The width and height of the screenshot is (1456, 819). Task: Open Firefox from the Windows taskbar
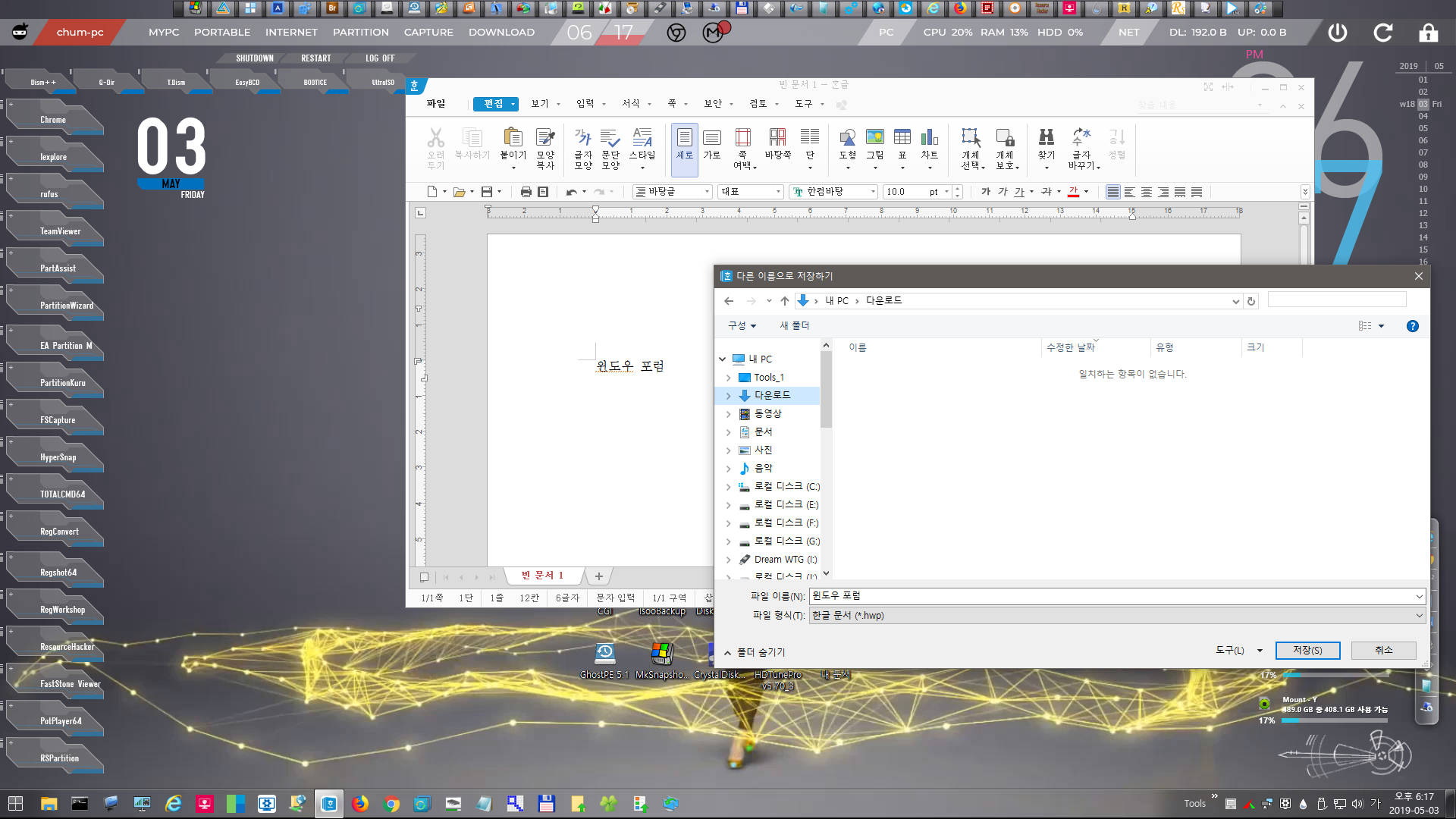pos(360,804)
